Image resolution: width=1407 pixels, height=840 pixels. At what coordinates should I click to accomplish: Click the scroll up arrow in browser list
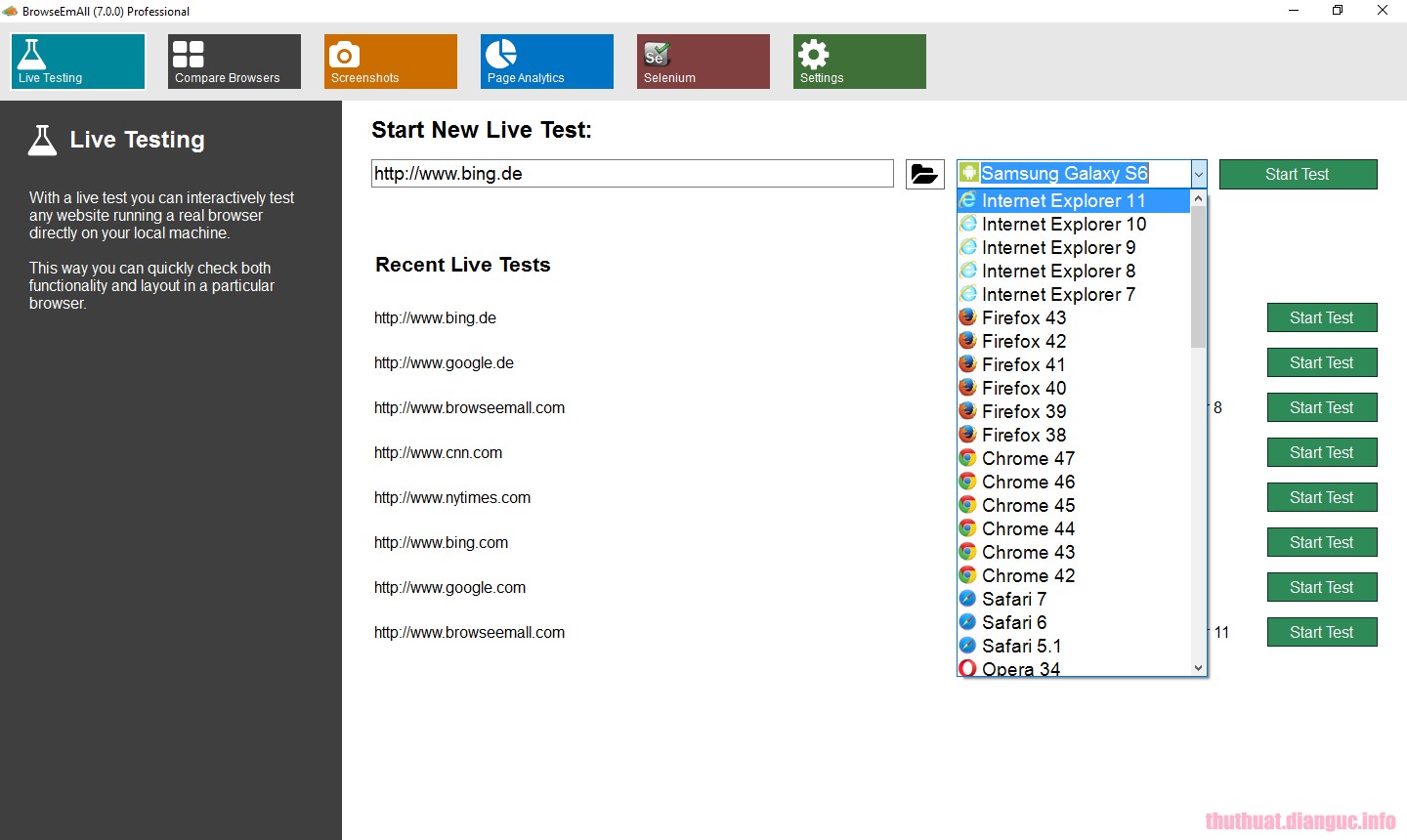(1198, 198)
